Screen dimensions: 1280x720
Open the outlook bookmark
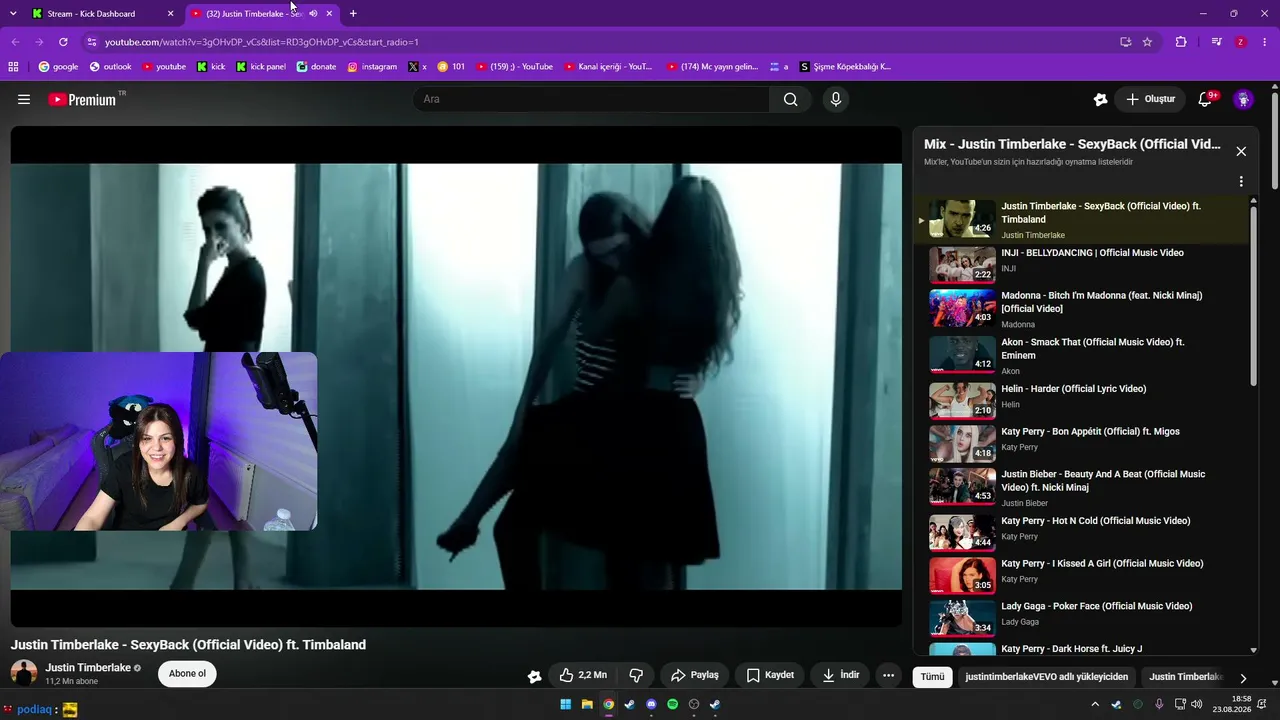[x=111, y=67]
